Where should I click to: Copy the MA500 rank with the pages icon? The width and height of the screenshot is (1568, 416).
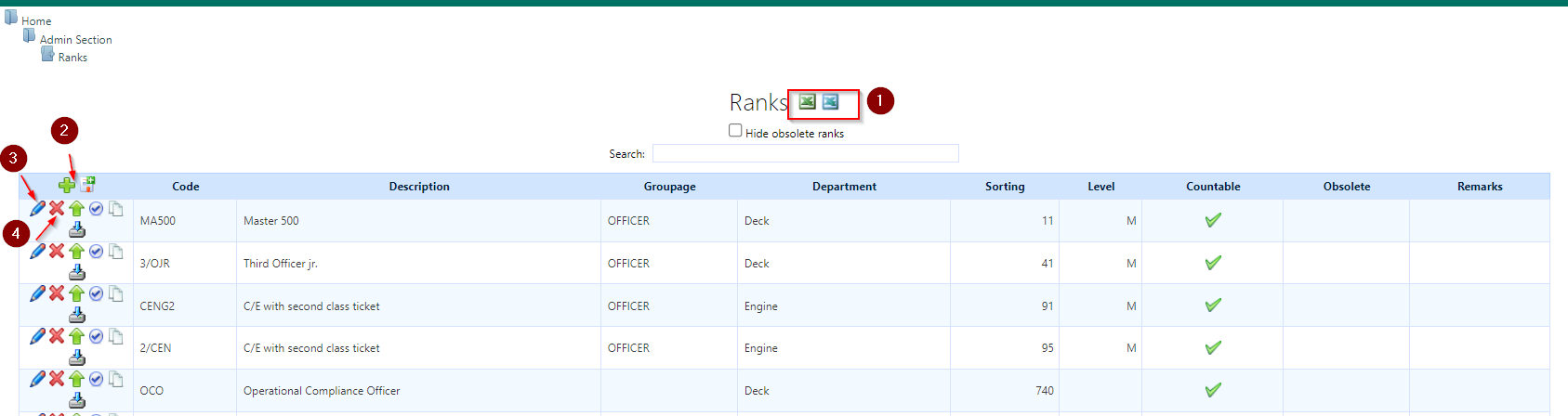tap(115, 209)
